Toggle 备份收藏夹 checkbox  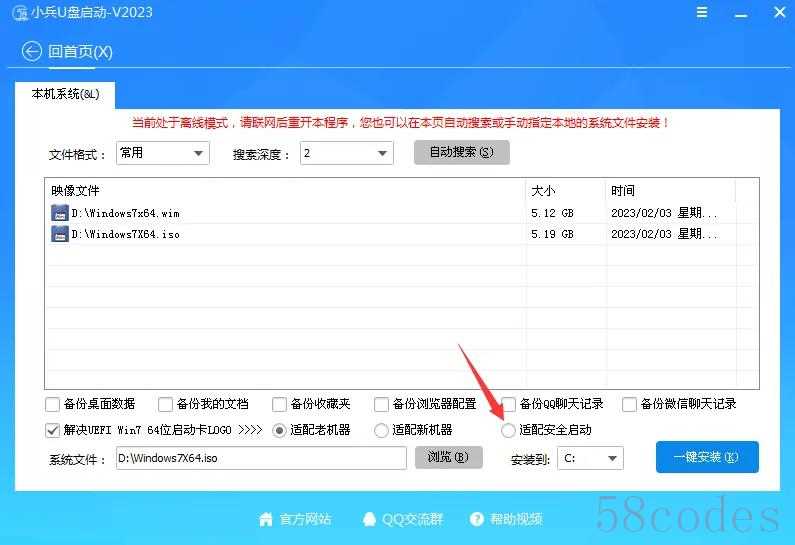point(279,405)
